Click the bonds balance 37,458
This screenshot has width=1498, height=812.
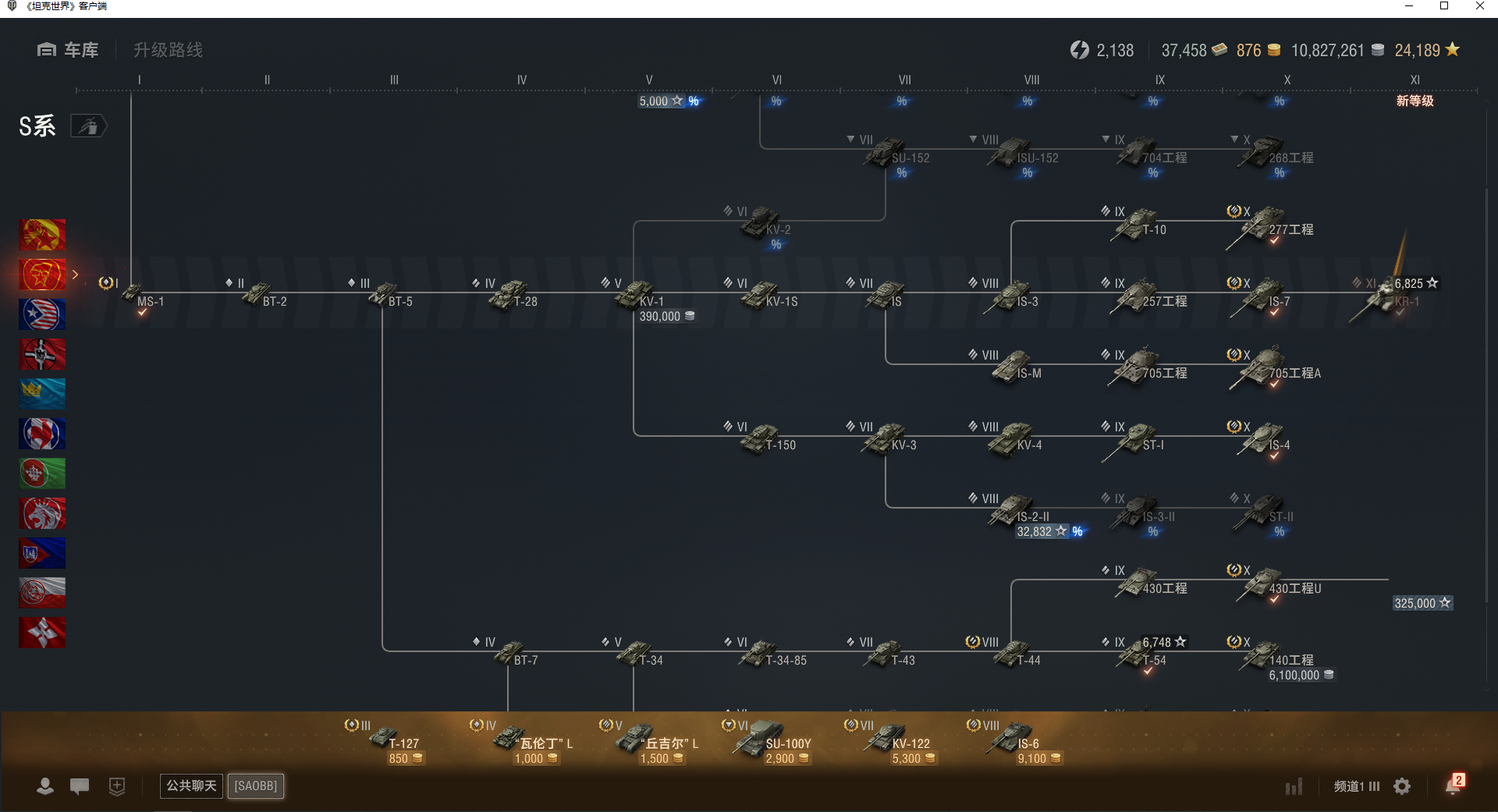[1194, 50]
